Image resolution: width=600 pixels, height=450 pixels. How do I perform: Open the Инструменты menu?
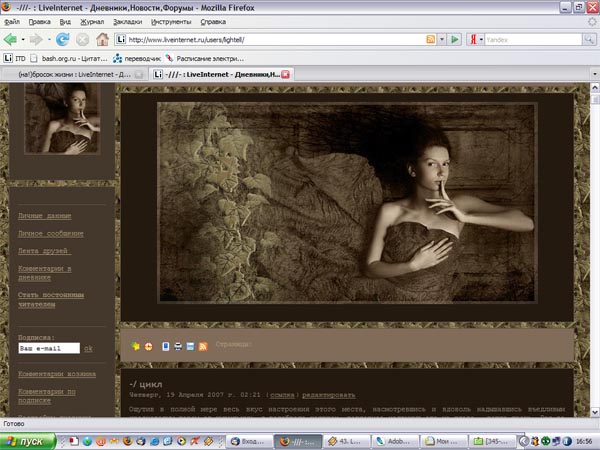tap(171, 22)
